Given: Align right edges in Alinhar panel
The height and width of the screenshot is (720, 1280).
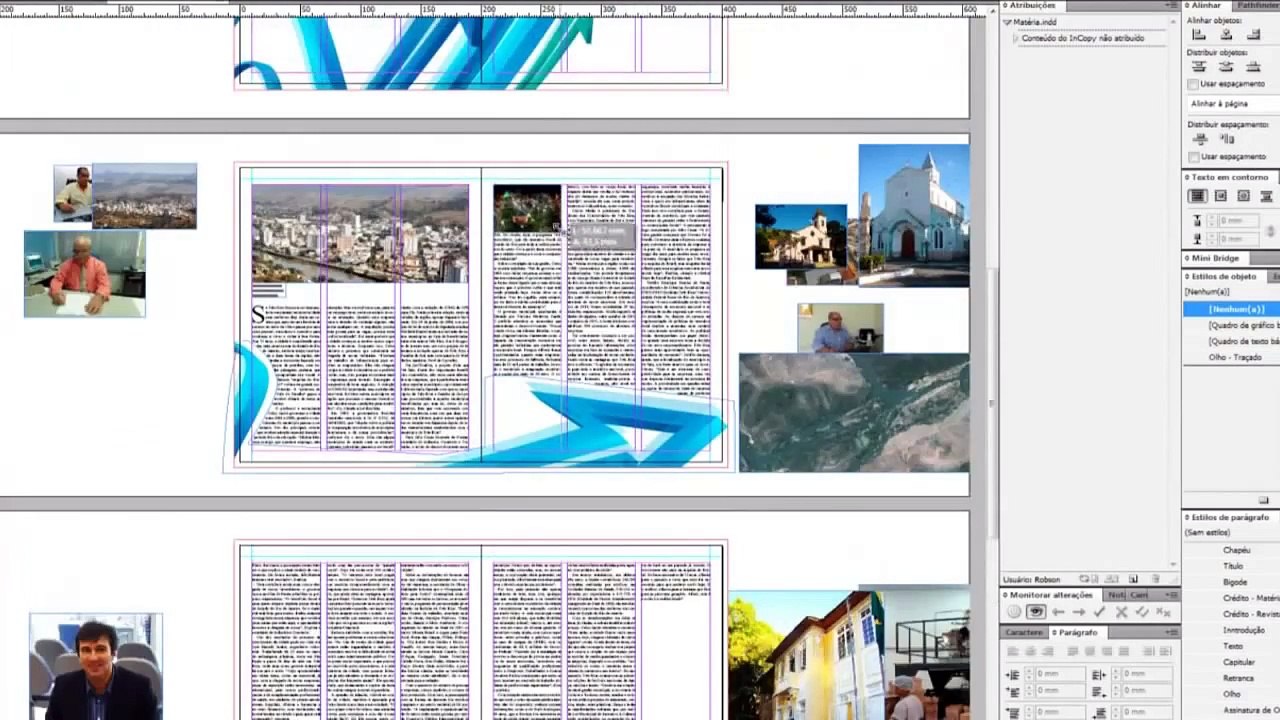Looking at the screenshot, I should click(1253, 35).
